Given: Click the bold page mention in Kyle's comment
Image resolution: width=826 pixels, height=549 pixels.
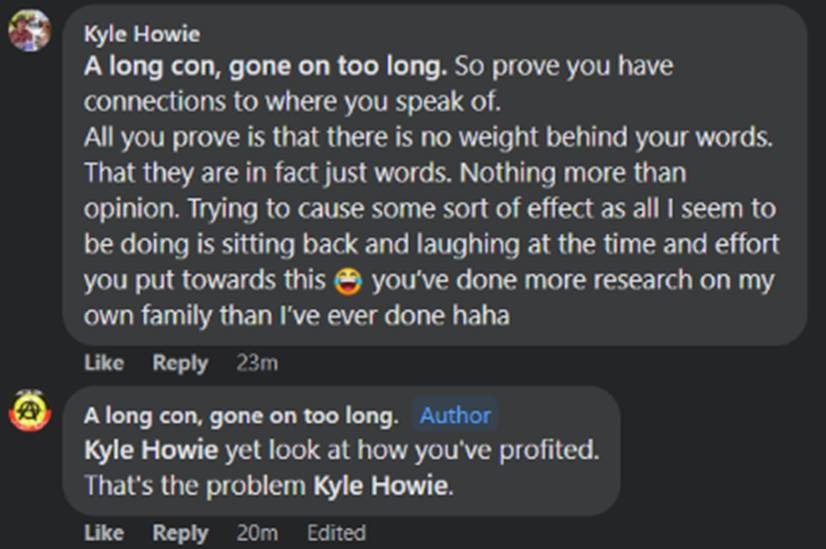Looking at the screenshot, I should pyautogui.click(x=265, y=67).
